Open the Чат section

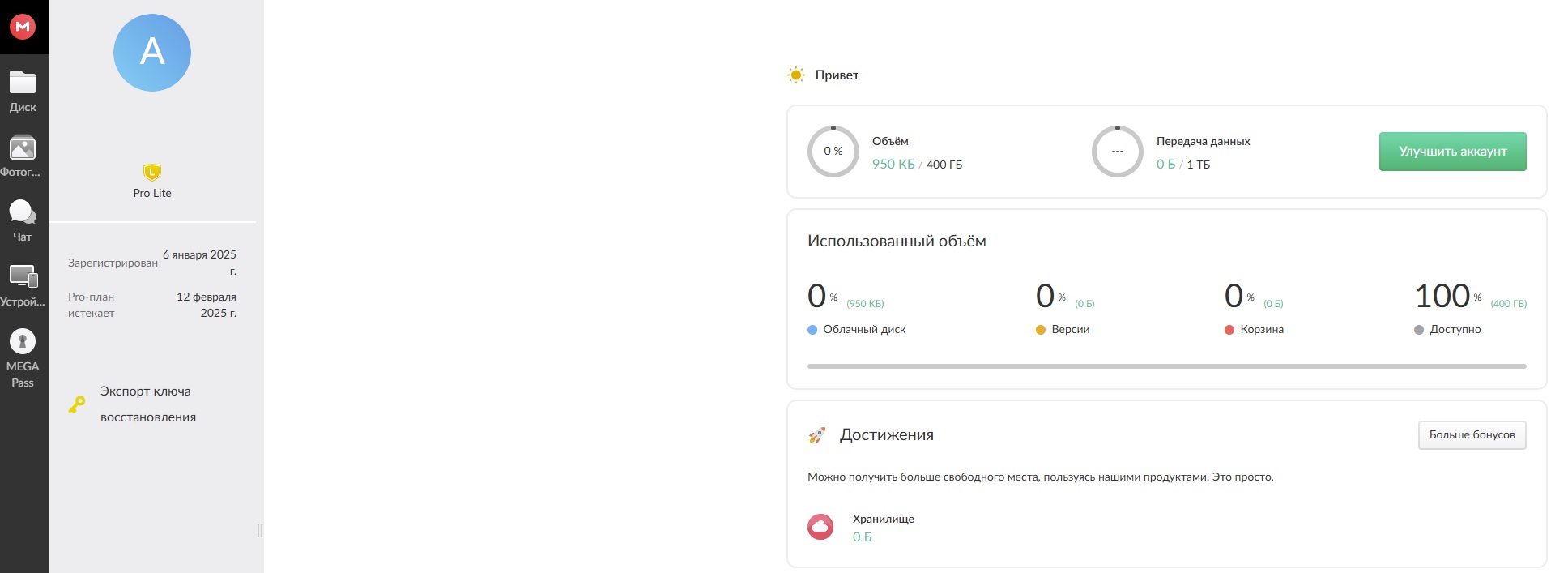(x=23, y=220)
